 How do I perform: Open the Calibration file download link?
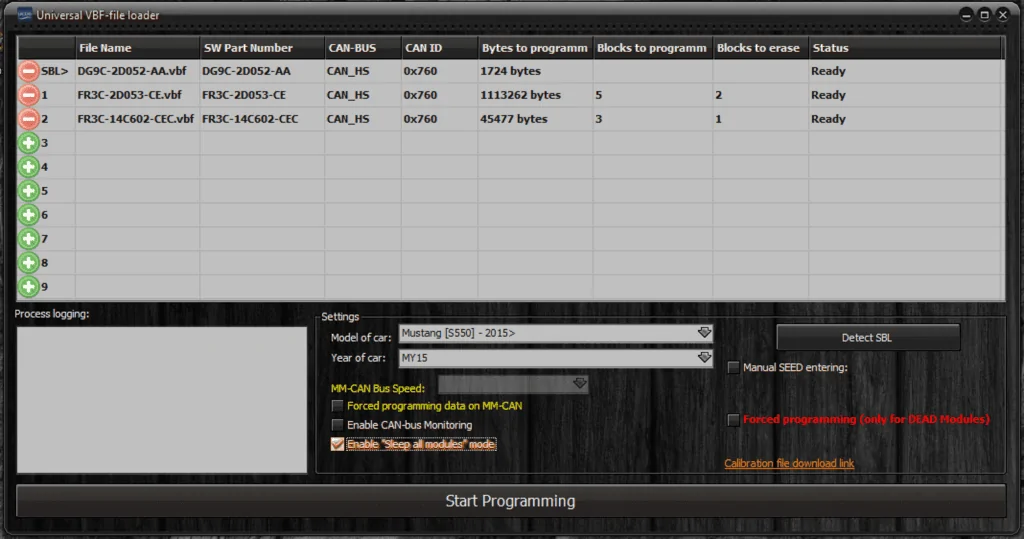coord(789,463)
